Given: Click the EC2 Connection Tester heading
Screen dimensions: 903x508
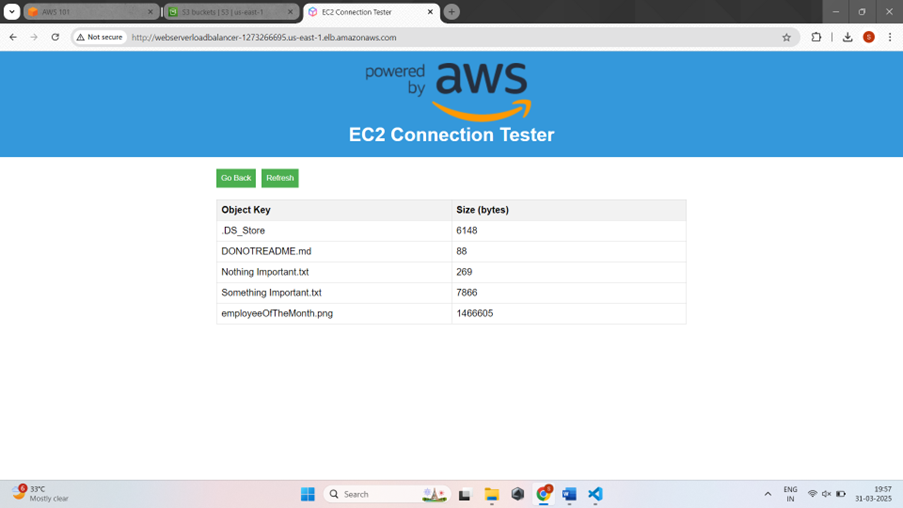Looking at the screenshot, I should tap(452, 135).
